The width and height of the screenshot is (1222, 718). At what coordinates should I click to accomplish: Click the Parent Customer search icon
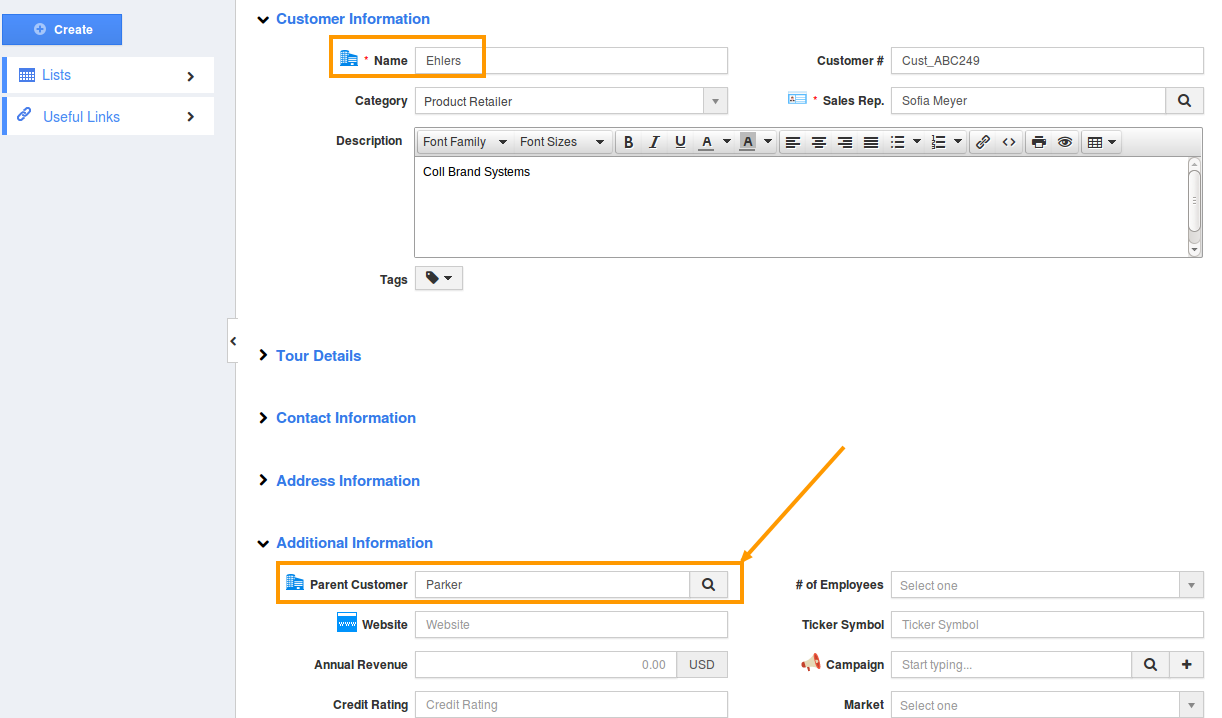709,585
